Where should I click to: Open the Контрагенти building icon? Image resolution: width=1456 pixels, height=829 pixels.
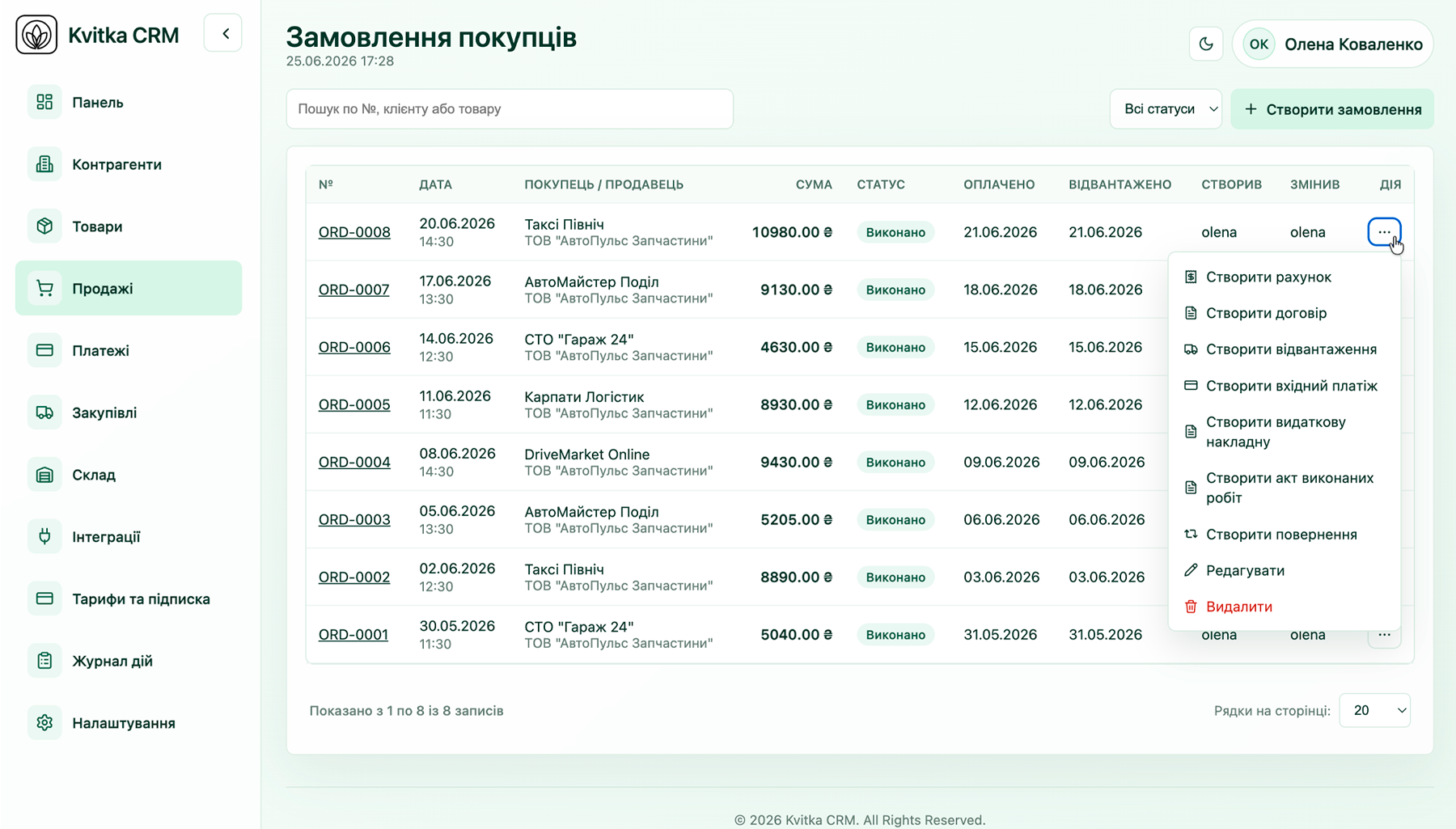coord(44,164)
